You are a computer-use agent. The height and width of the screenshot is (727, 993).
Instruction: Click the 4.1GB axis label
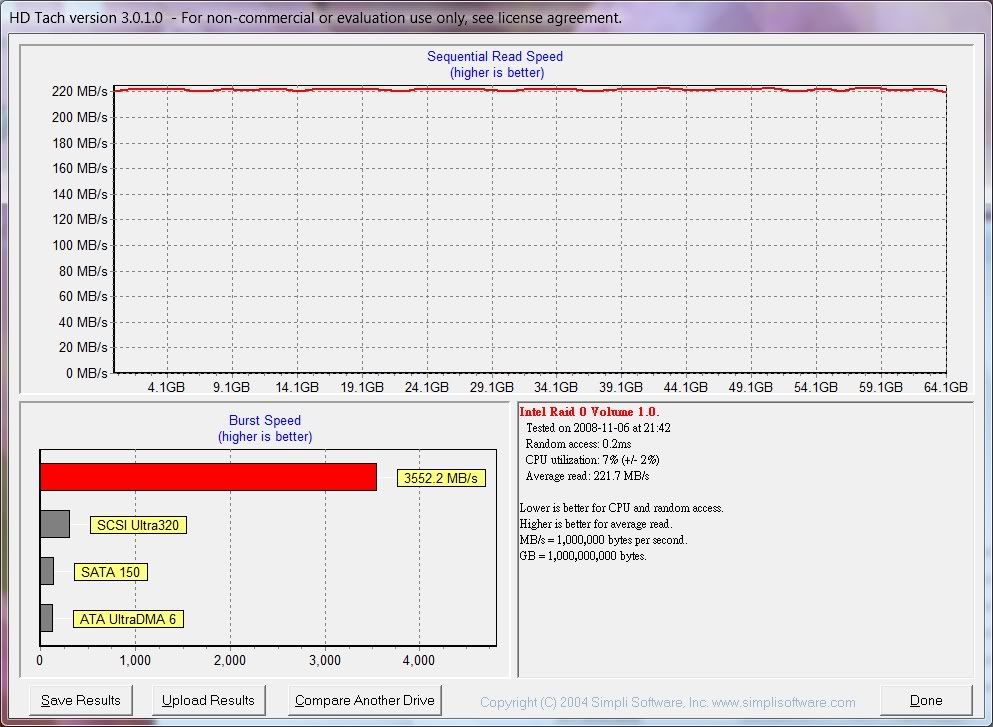[x=166, y=387]
